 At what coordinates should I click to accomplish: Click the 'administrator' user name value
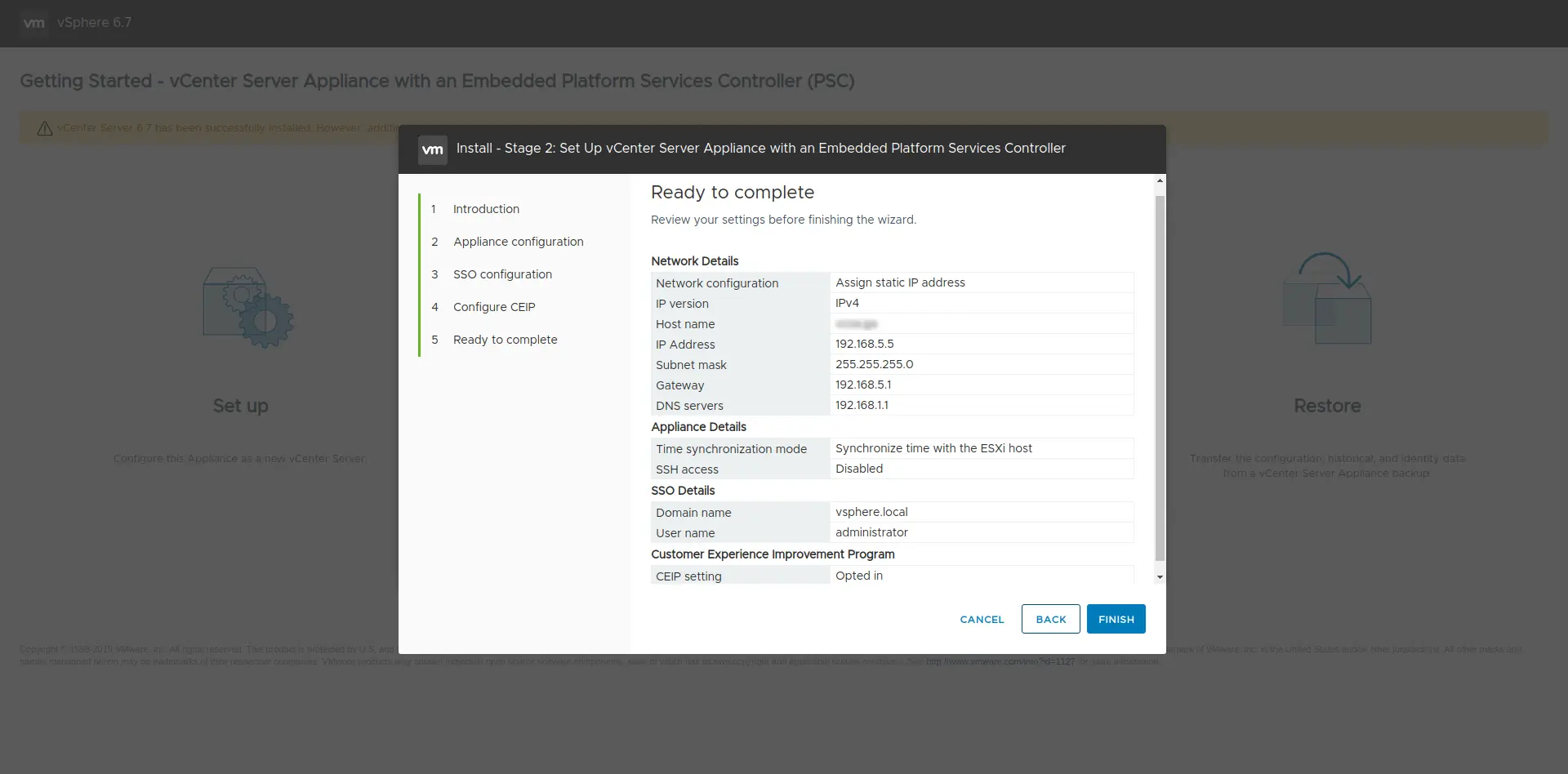(871, 532)
